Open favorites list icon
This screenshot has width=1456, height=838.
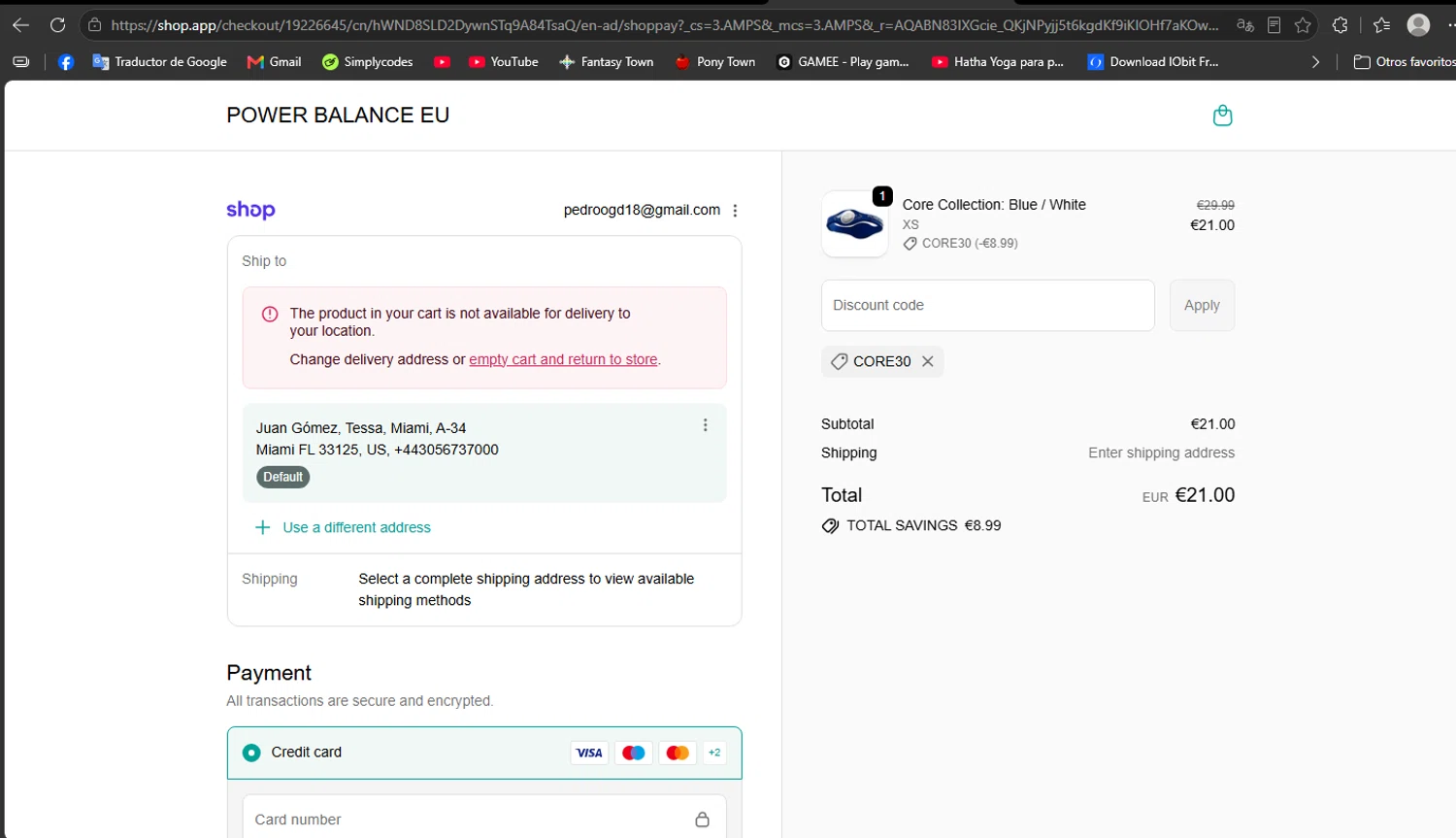point(1382,25)
